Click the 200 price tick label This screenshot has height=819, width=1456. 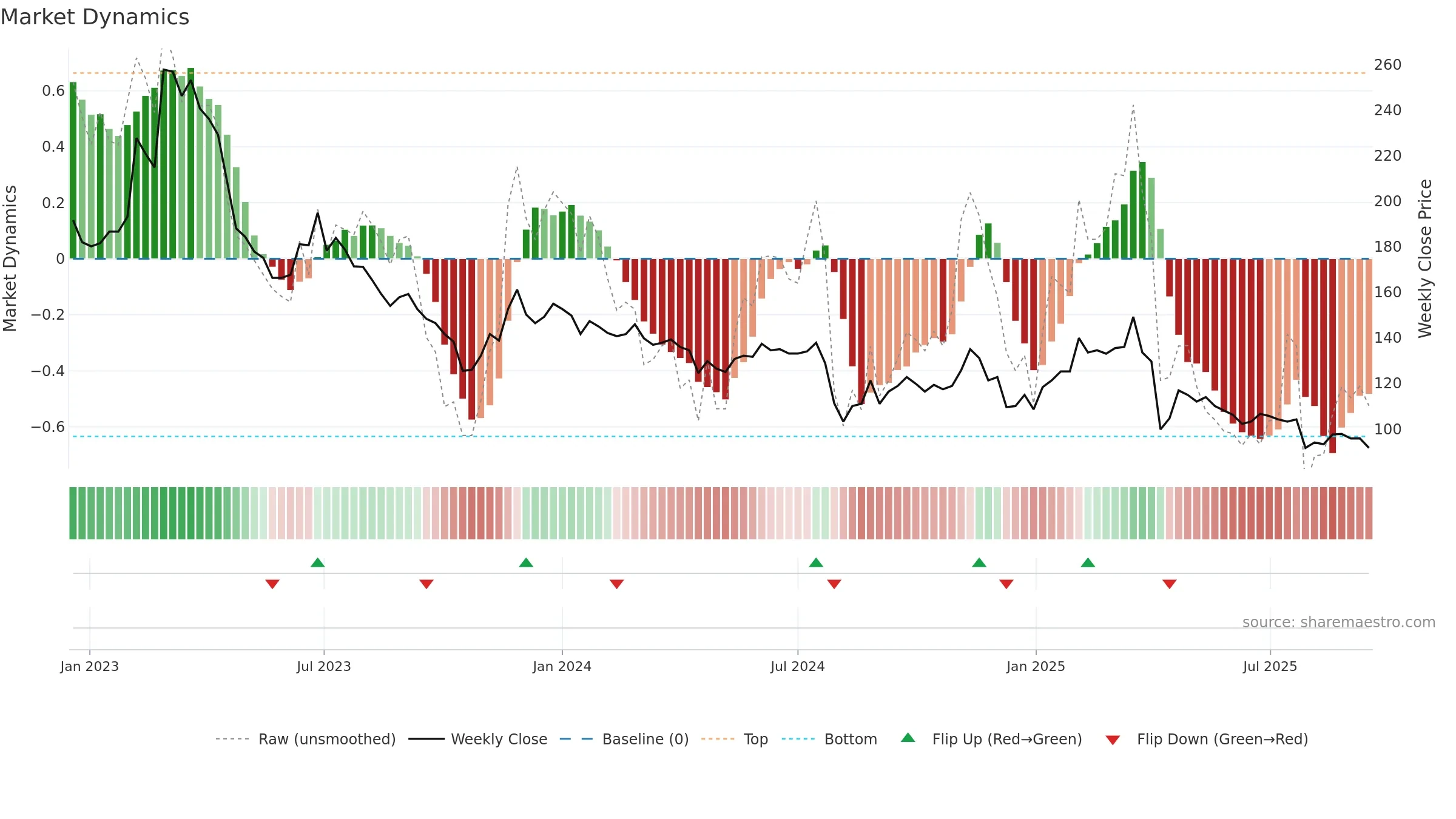point(1387,201)
